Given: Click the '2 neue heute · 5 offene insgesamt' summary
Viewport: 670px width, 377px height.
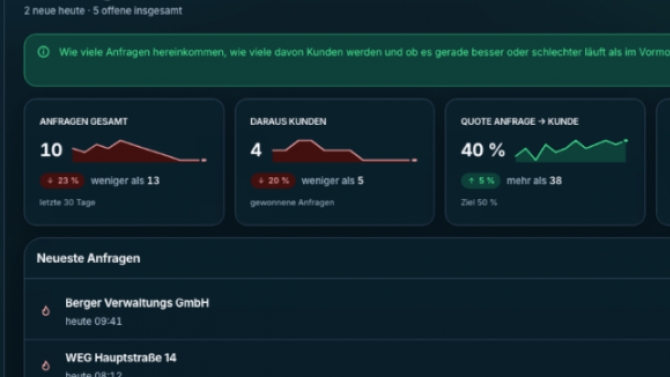Looking at the screenshot, I should point(103,11).
